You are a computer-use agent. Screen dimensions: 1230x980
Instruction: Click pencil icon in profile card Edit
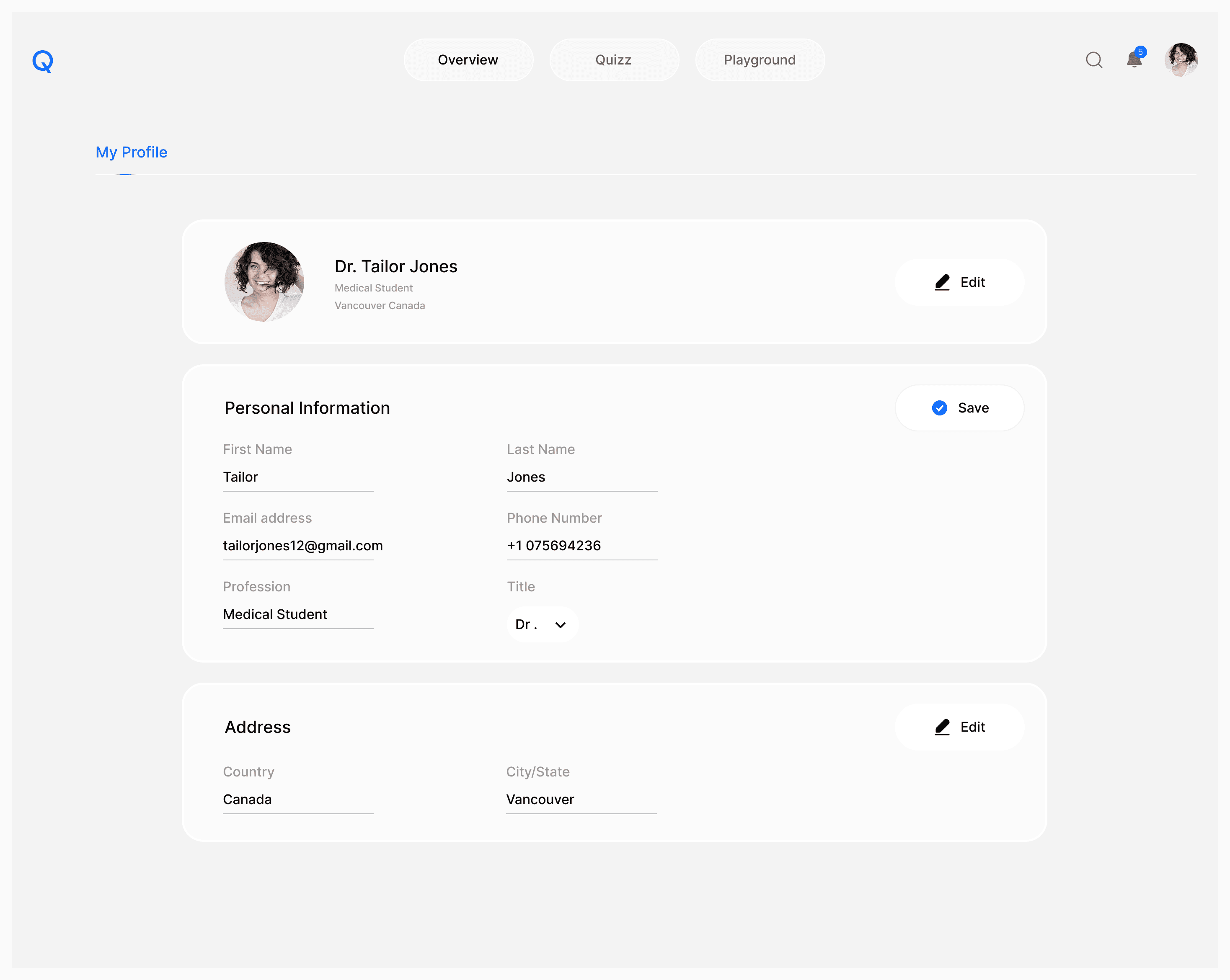click(x=942, y=282)
